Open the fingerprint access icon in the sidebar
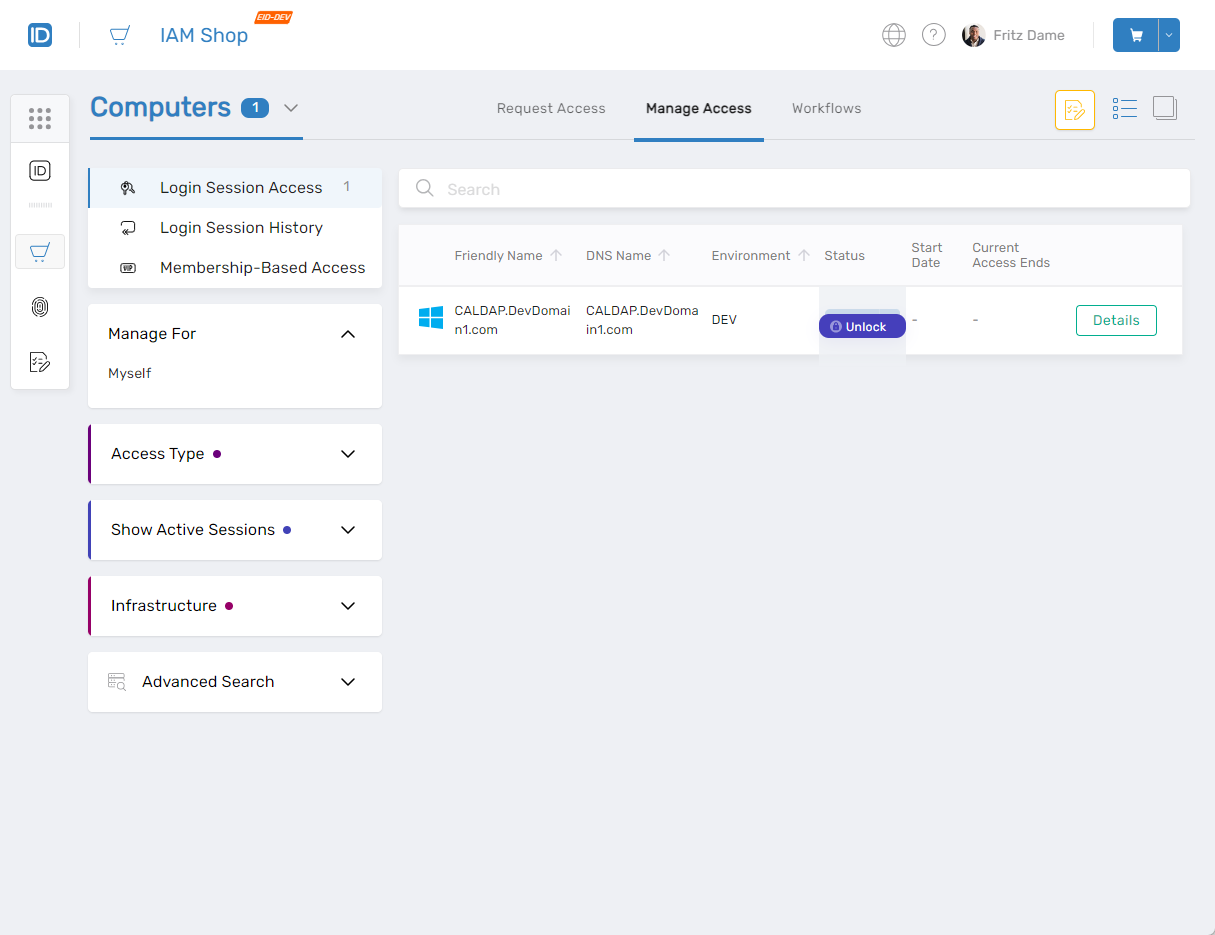Viewport: 1215px width, 935px height. tap(40, 307)
